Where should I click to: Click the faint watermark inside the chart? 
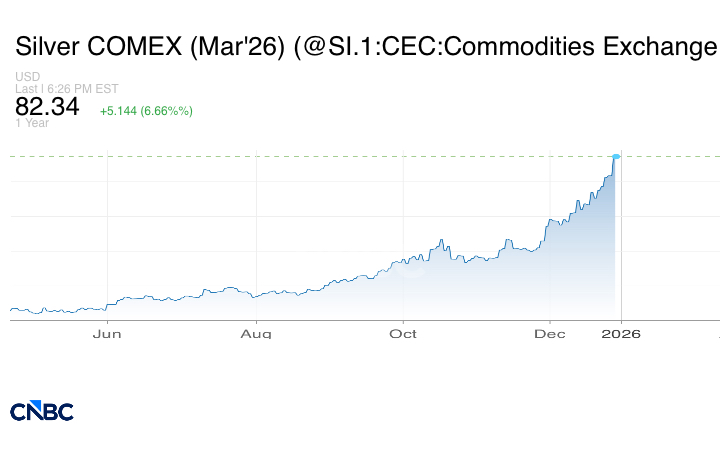point(412,268)
